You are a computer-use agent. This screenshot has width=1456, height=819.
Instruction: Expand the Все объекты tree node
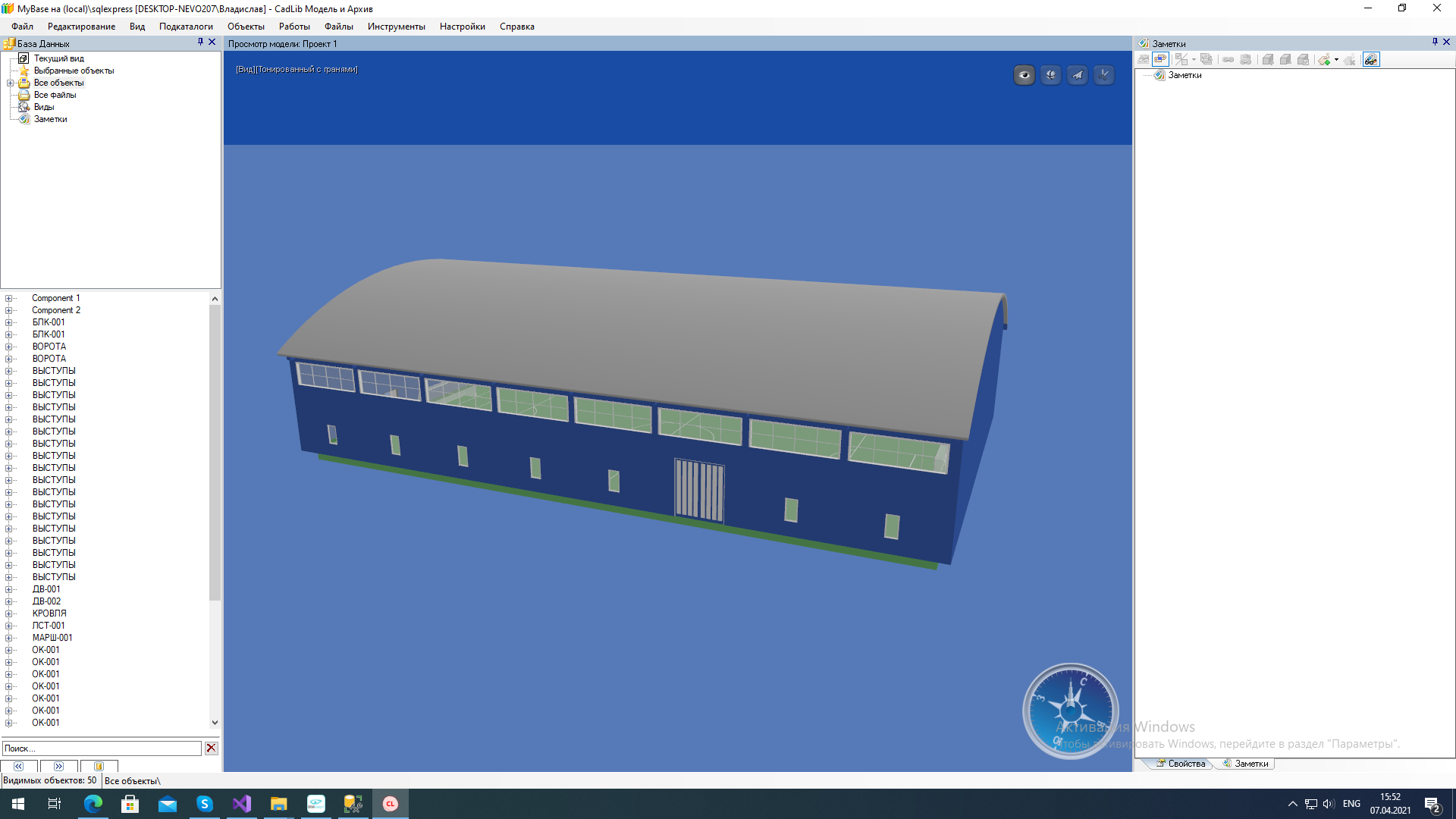tap(10, 83)
